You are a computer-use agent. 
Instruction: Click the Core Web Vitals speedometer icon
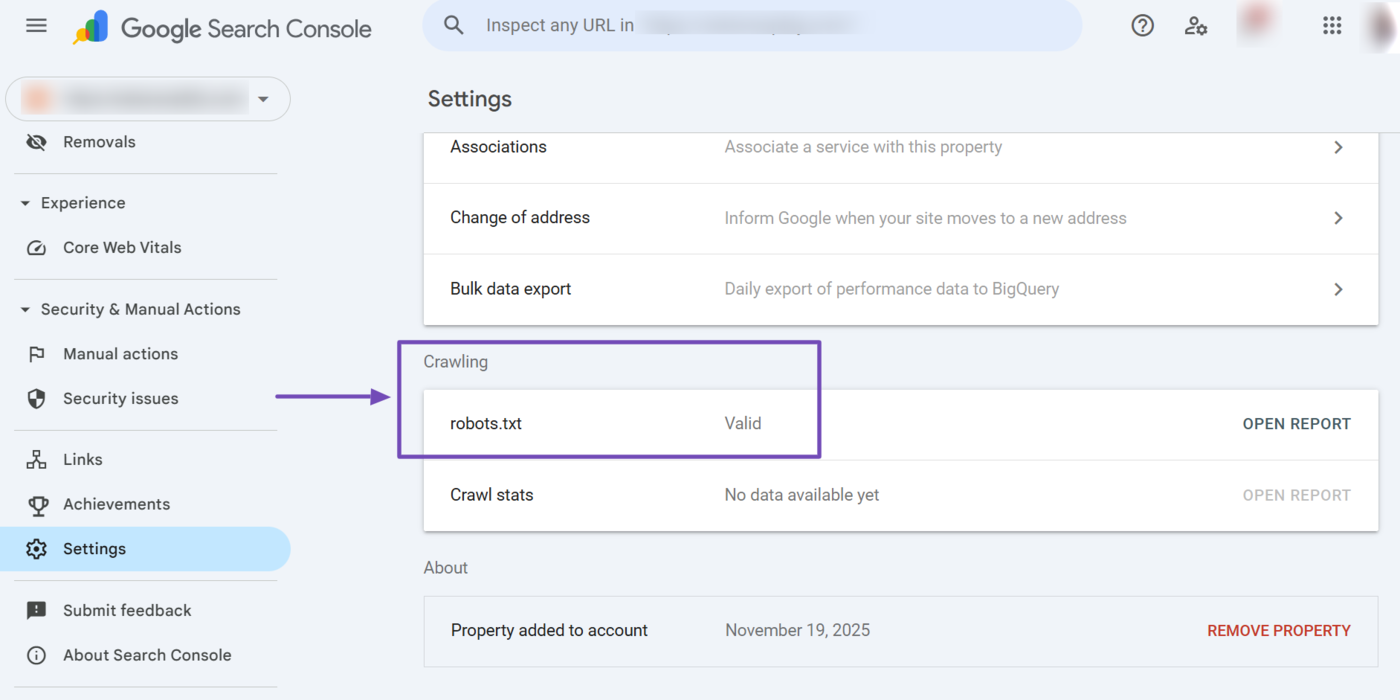[36, 247]
